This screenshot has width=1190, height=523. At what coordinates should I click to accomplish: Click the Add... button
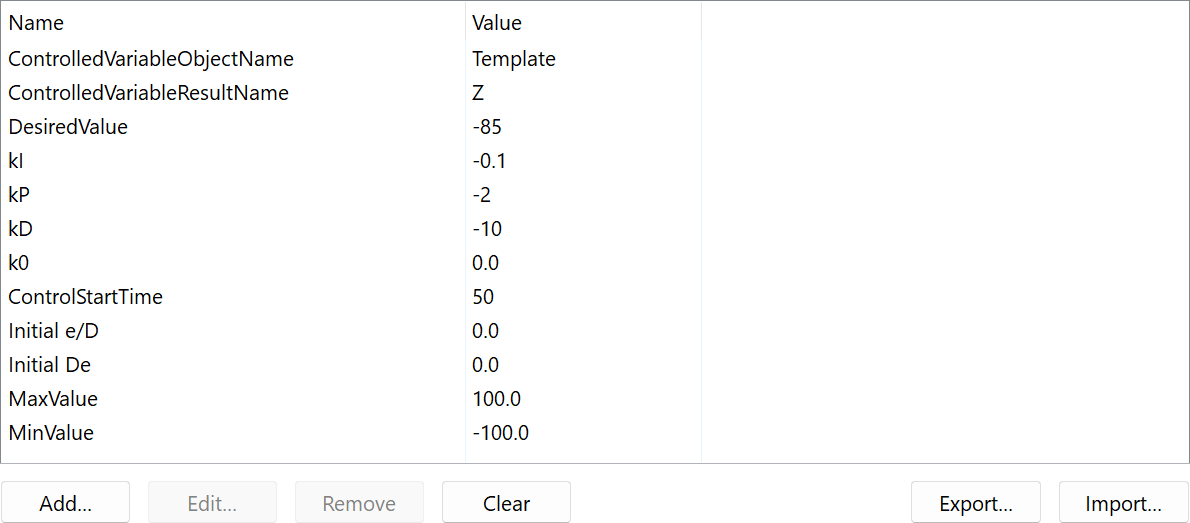point(66,503)
